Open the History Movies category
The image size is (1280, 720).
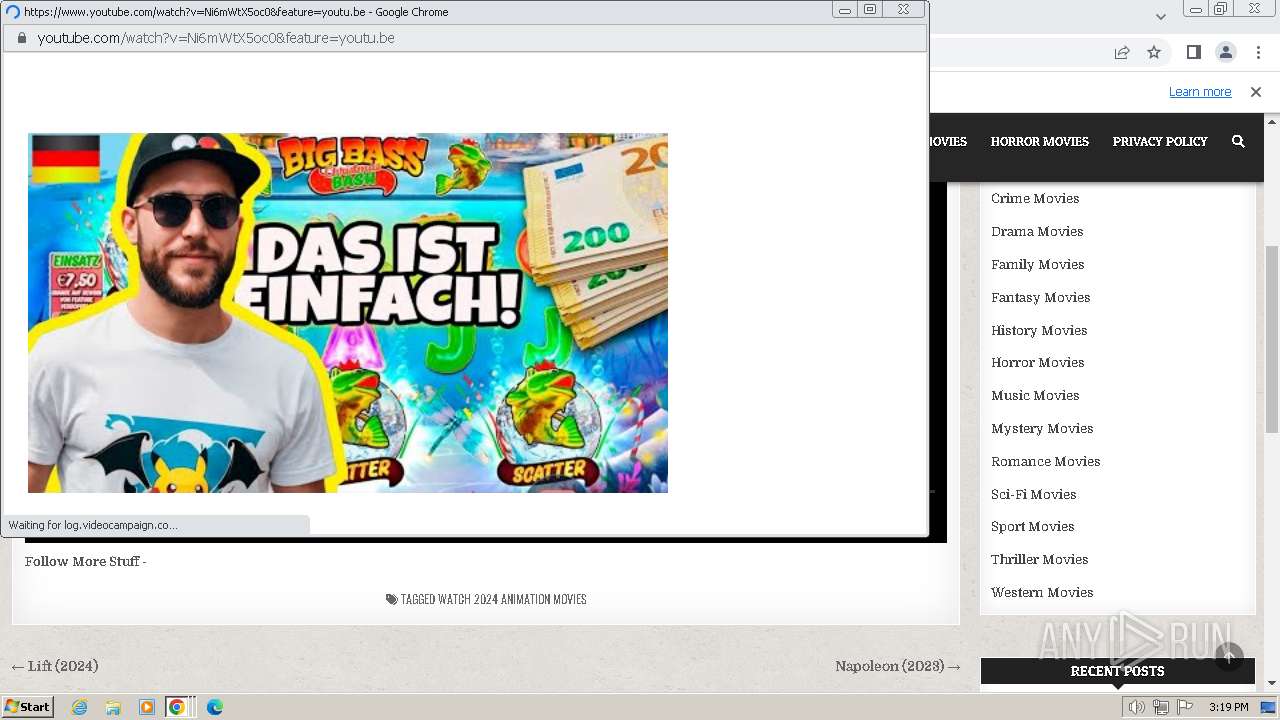tap(1039, 330)
